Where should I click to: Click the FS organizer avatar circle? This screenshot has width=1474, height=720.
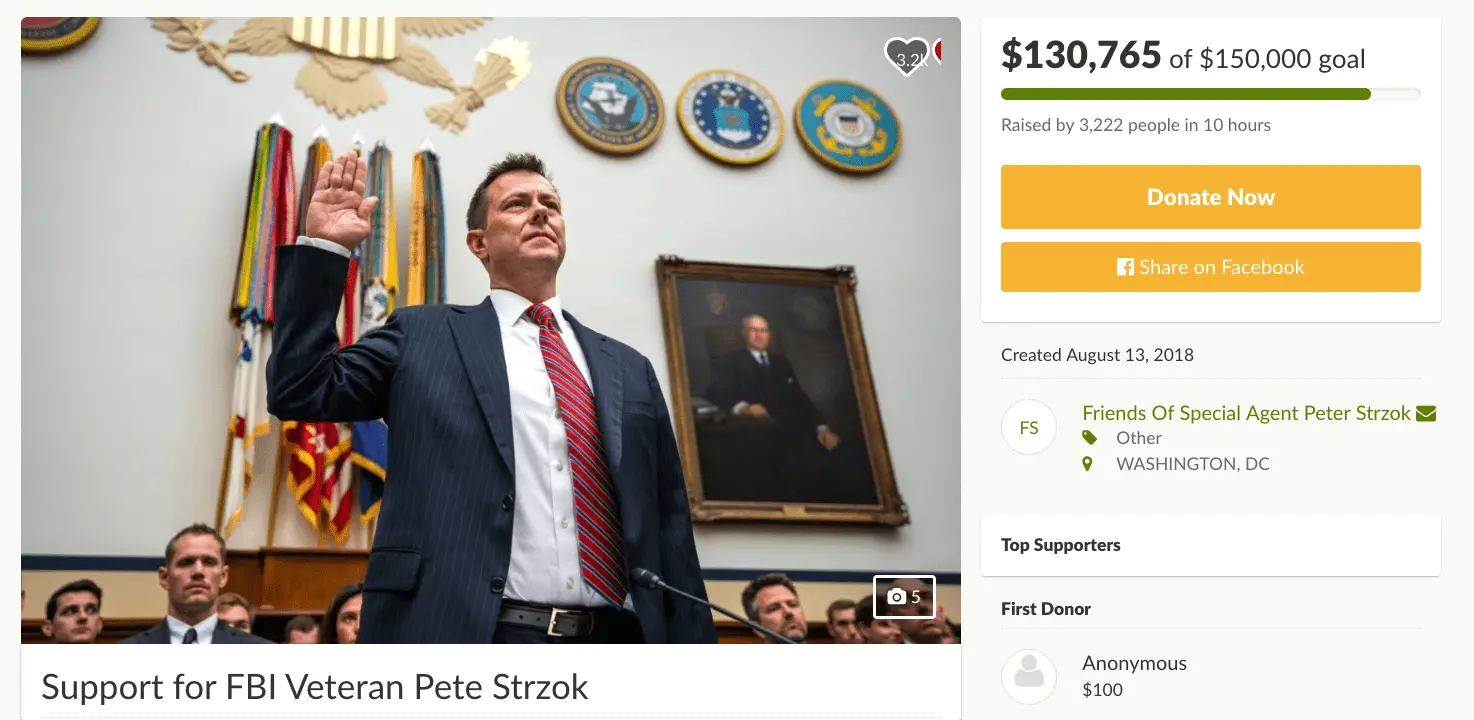[x=1029, y=428]
